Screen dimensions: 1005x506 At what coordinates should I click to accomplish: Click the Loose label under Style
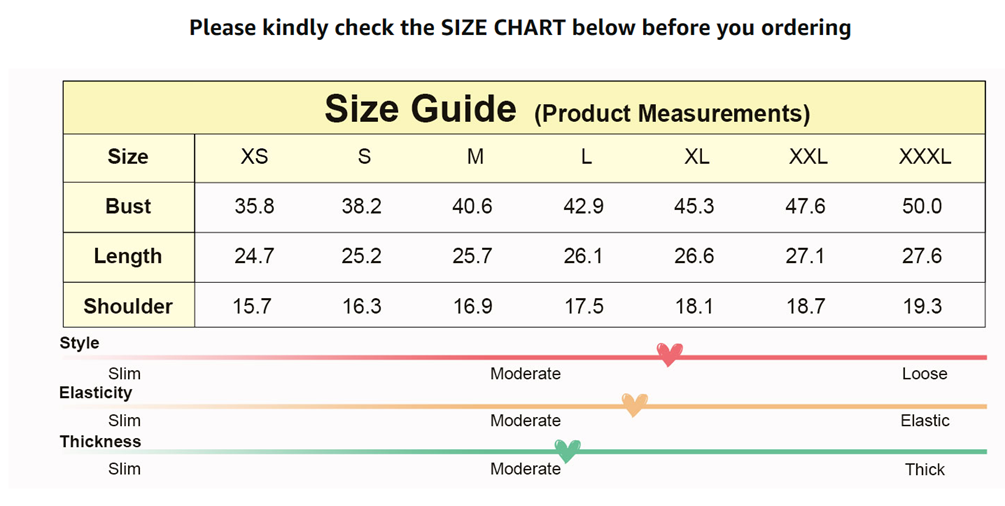(x=924, y=374)
